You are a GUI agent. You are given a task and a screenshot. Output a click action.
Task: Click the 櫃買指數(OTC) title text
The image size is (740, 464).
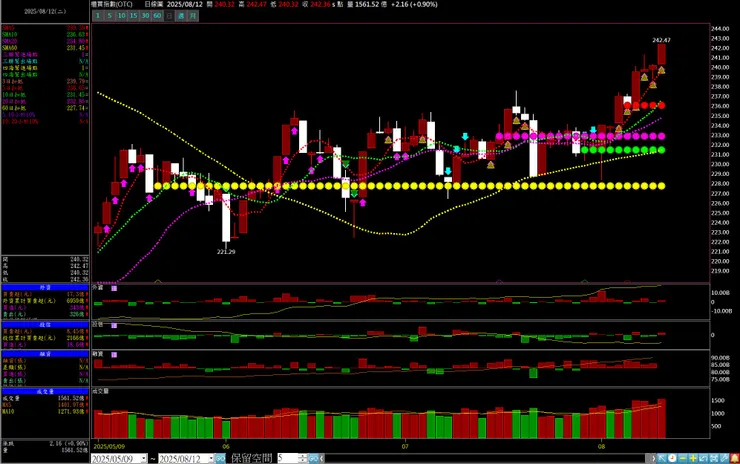click(111, 4)
